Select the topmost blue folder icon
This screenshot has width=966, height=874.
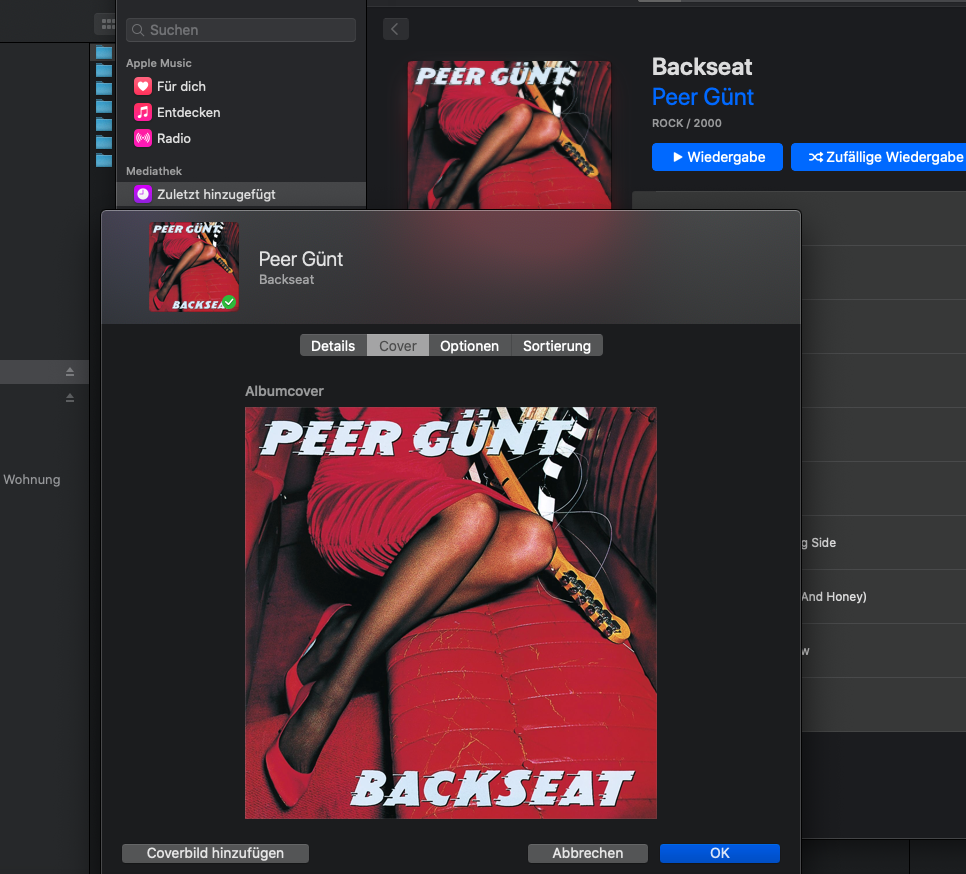pos(103,52)
